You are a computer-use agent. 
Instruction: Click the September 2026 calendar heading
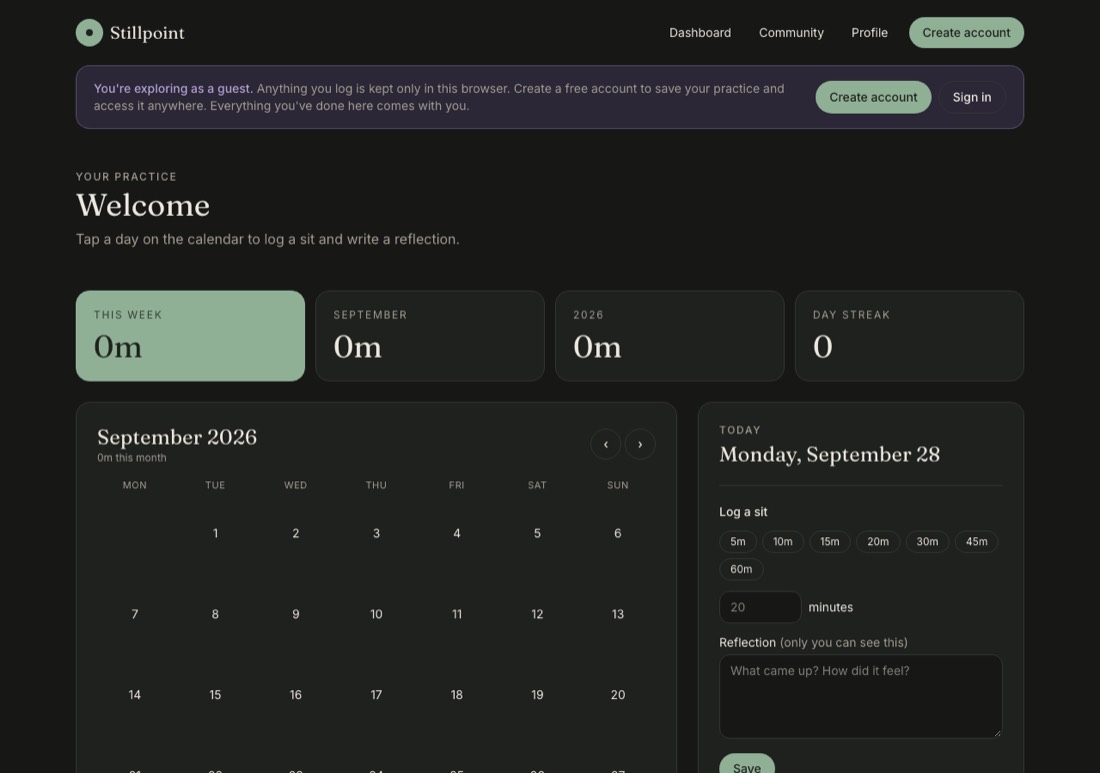pyautogui.click(x=177, y=437)
